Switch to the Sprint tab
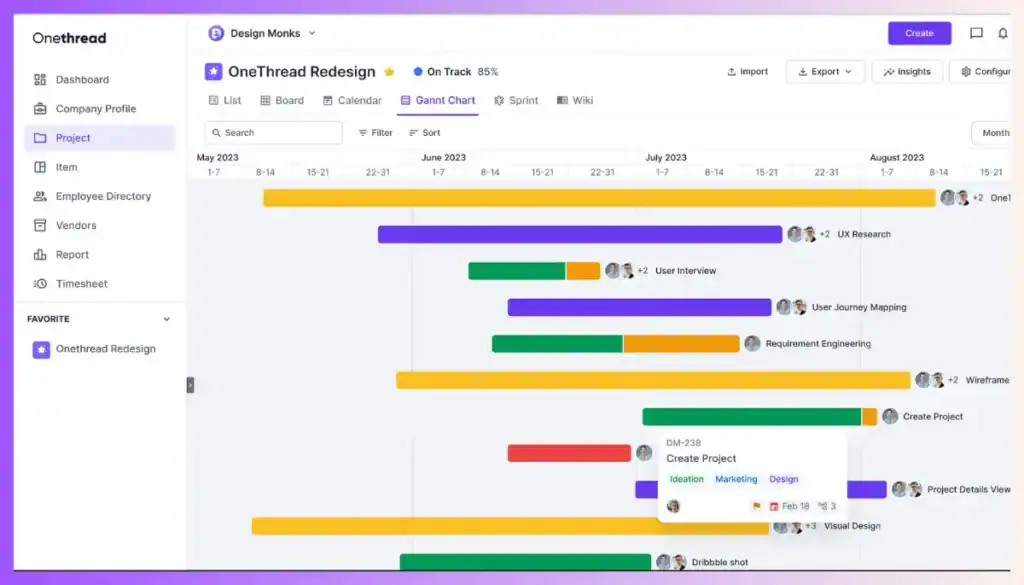 tap(516, 101)
